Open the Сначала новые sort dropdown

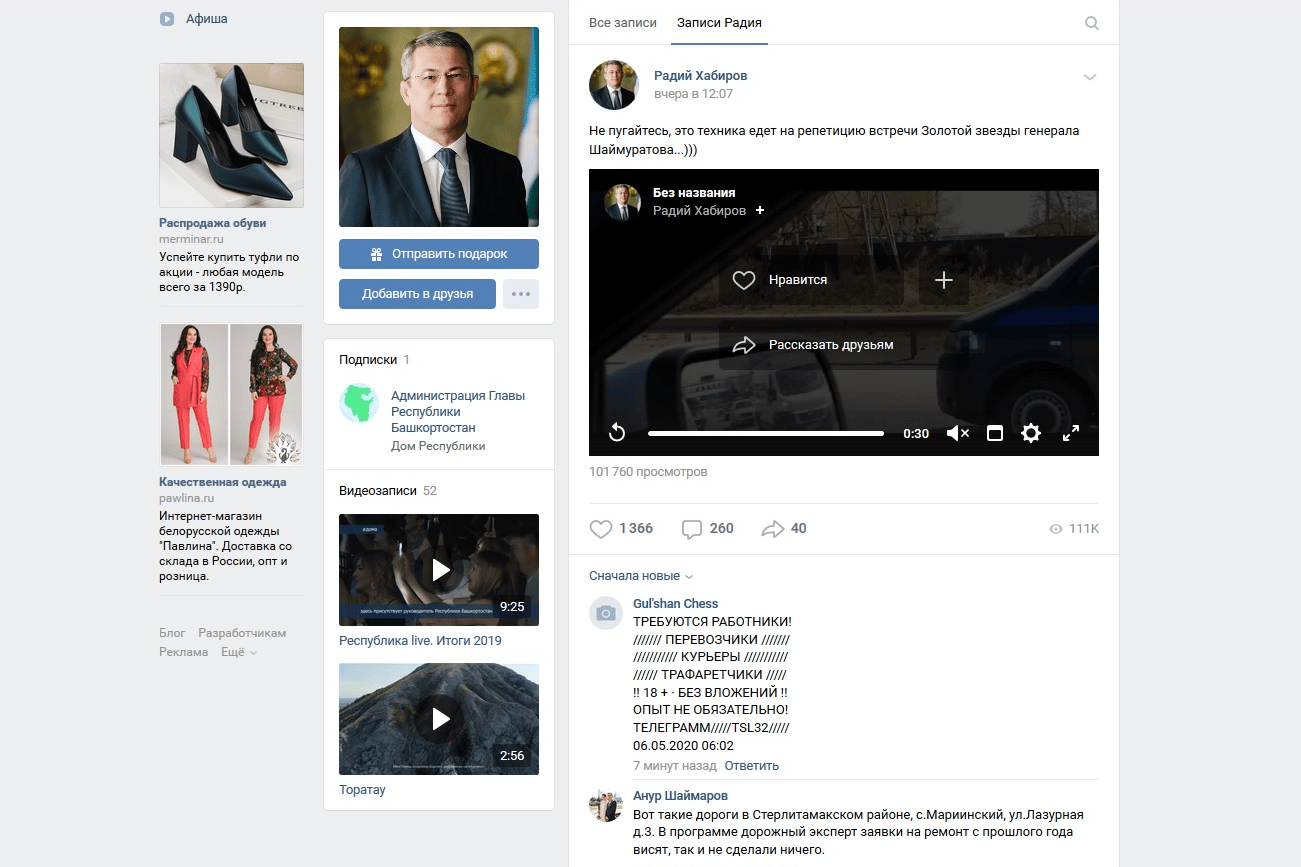pyautogui.click(x=640, y=576)
